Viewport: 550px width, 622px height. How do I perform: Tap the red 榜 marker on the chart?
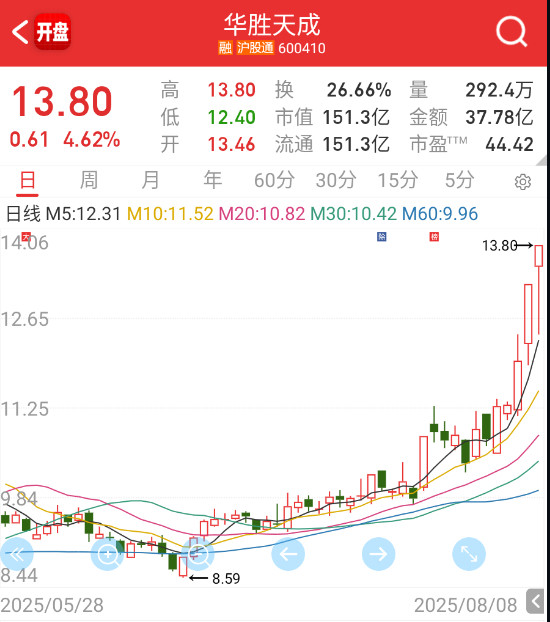coord(434,237)
